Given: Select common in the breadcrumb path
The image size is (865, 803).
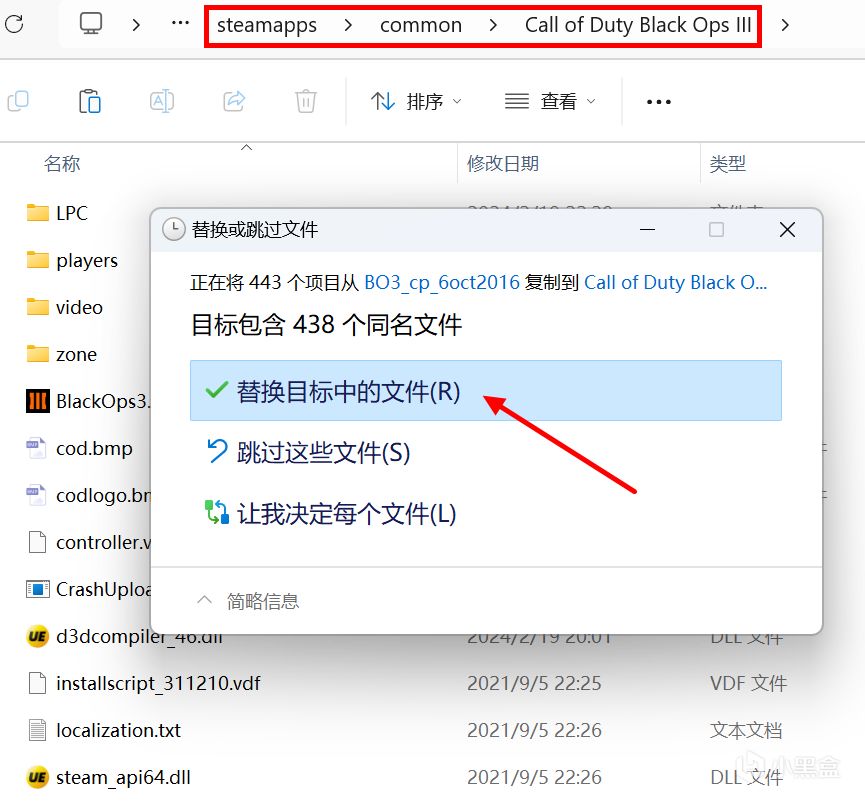Looking at the screenshot, I should (x=421, y=25).
